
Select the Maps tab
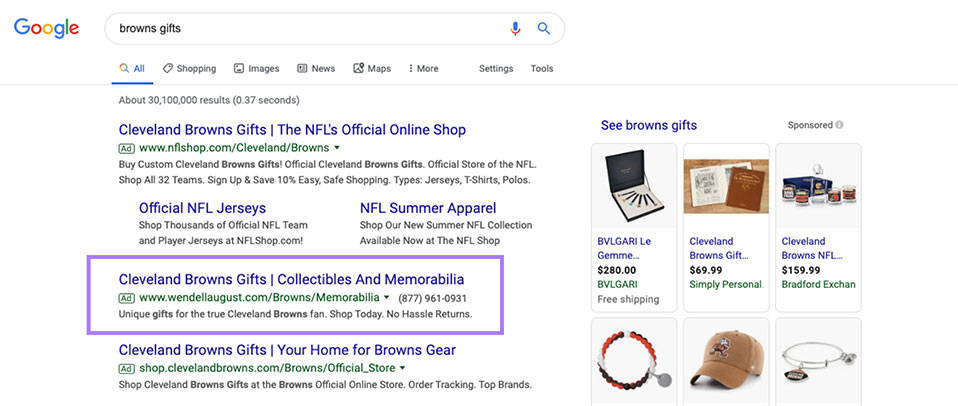tap(371, 69)
